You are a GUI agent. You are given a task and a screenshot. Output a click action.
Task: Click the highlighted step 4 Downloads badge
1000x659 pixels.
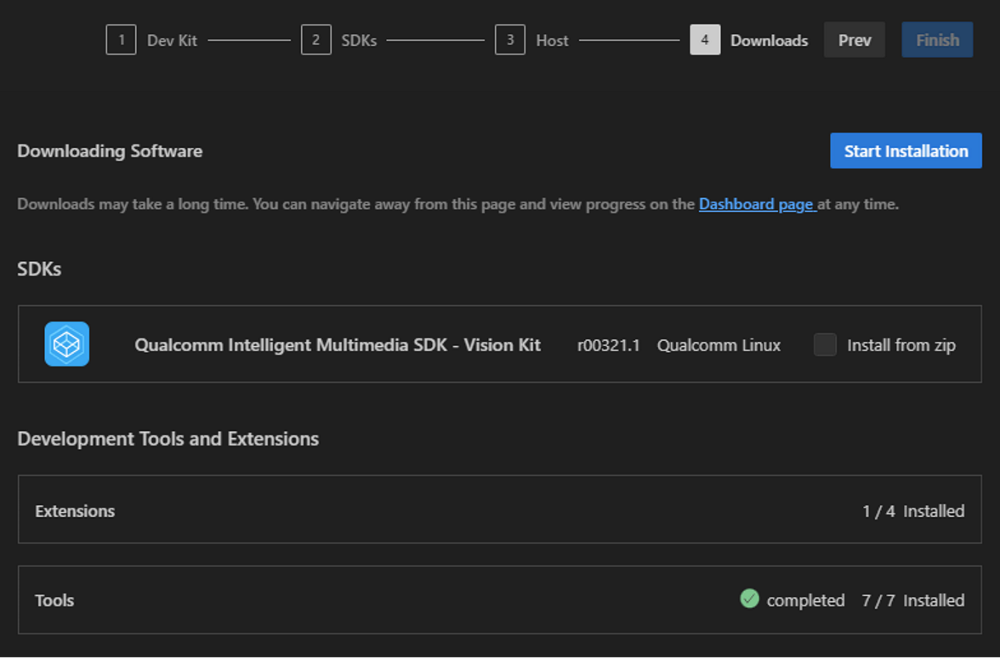pos(704,39)
